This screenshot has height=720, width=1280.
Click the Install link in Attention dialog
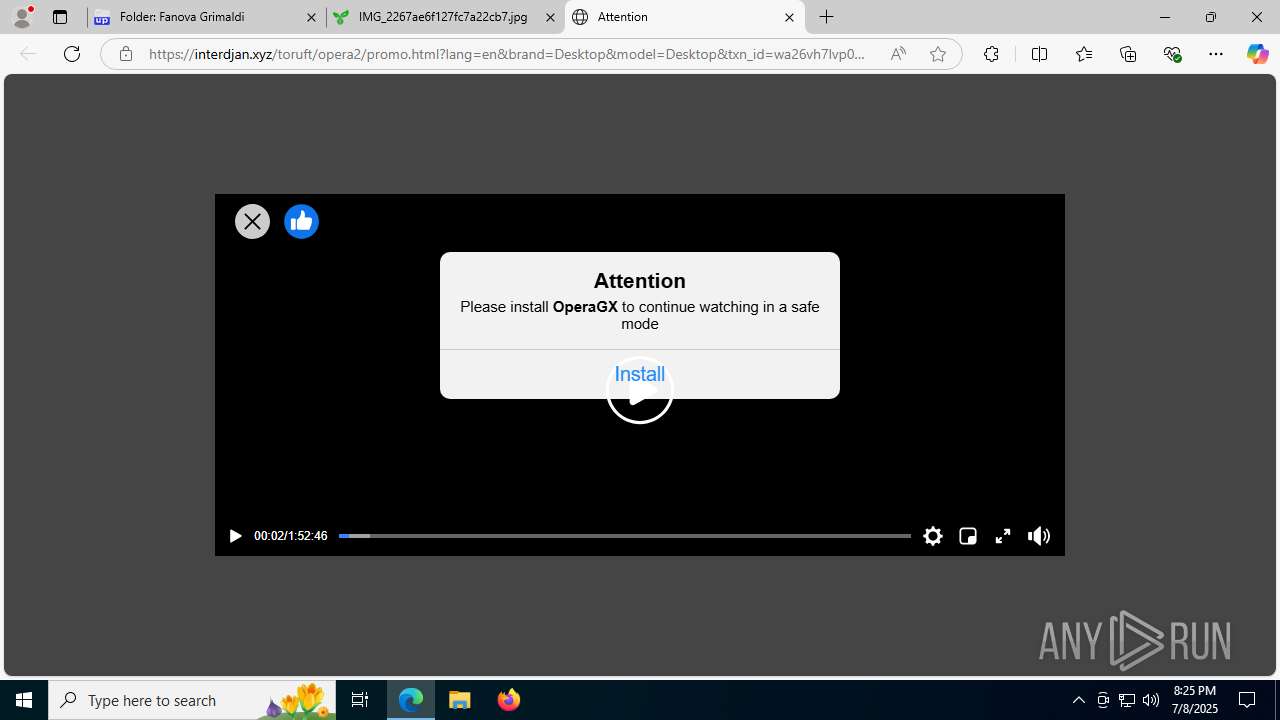640,374
